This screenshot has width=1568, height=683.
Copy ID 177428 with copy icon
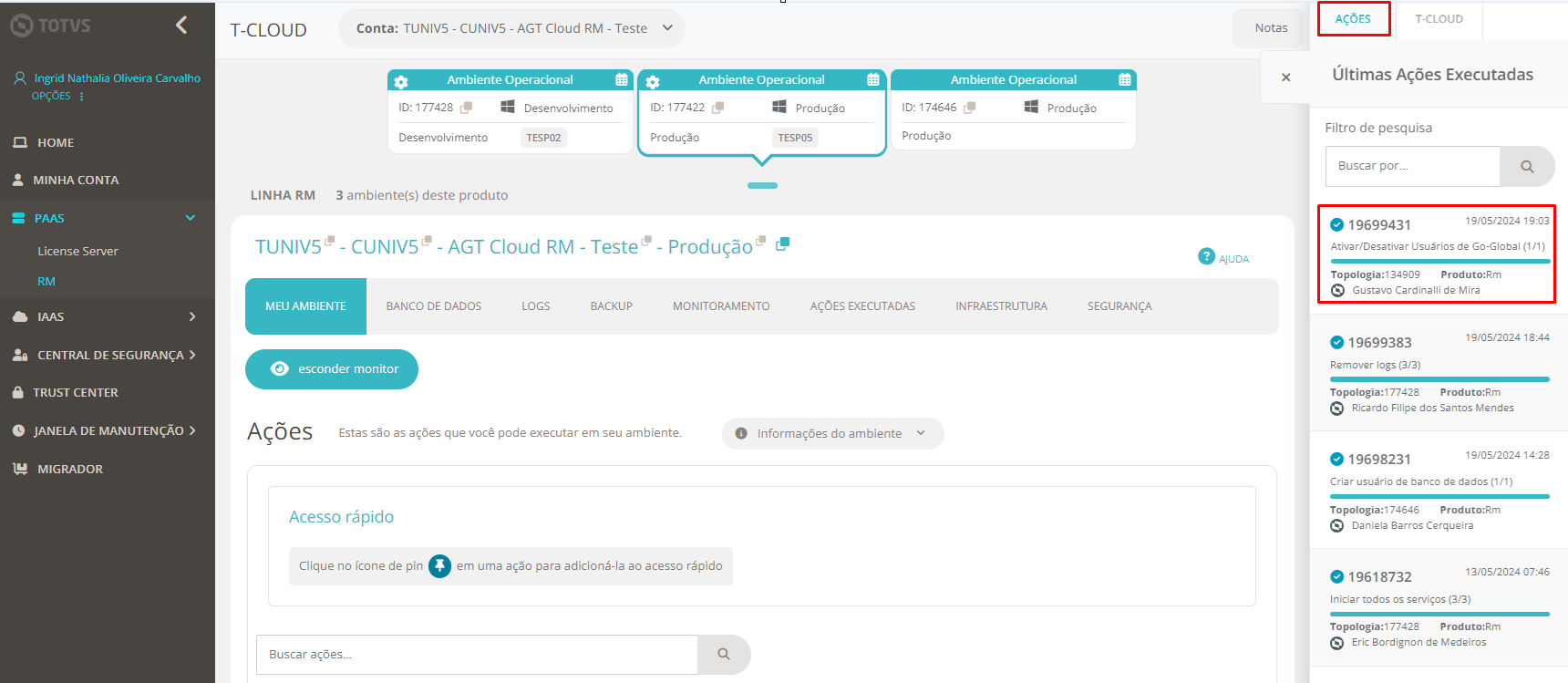click(x=466, y=108)
